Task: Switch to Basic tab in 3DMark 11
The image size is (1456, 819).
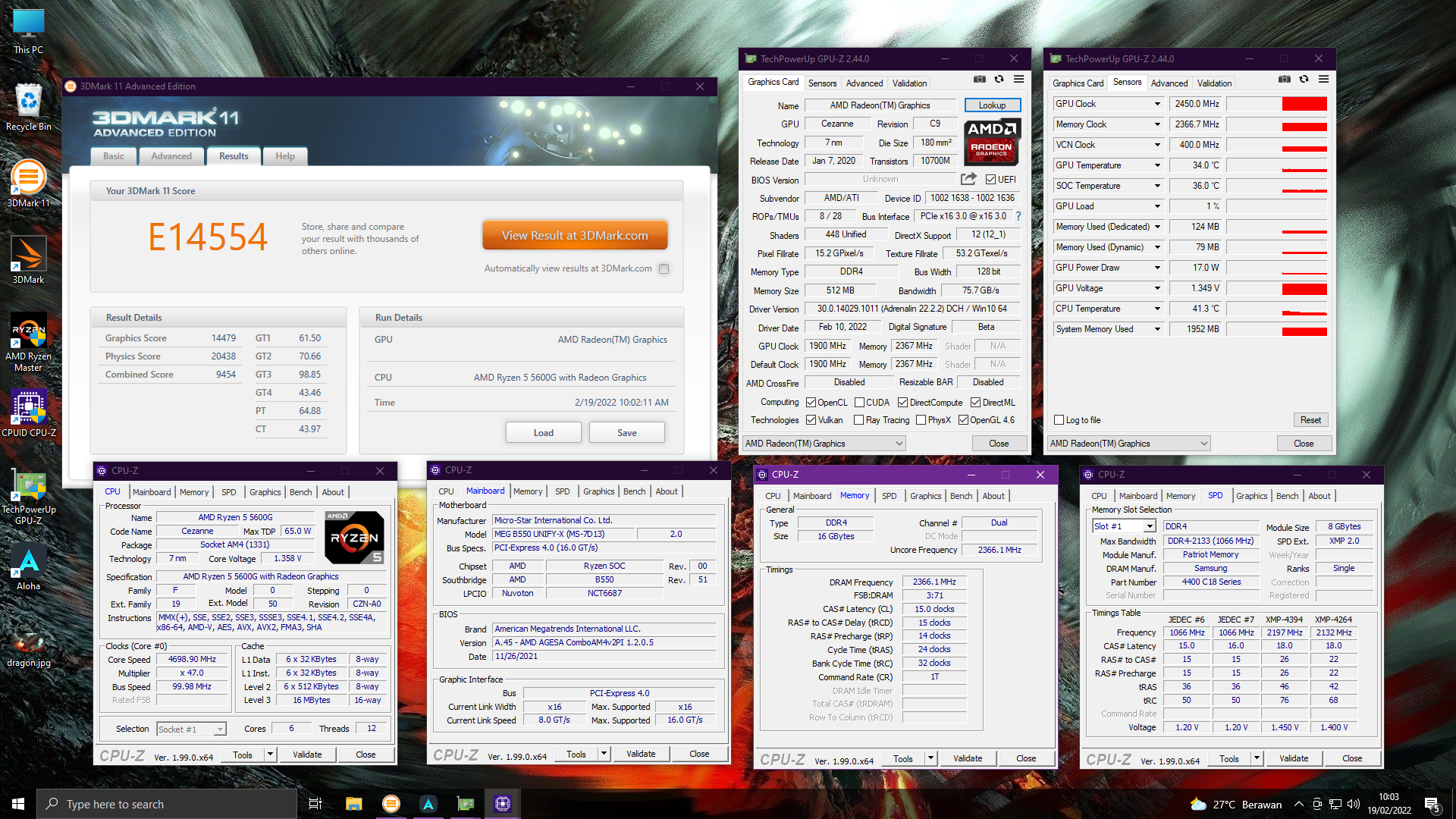Action: coord(114,156)
